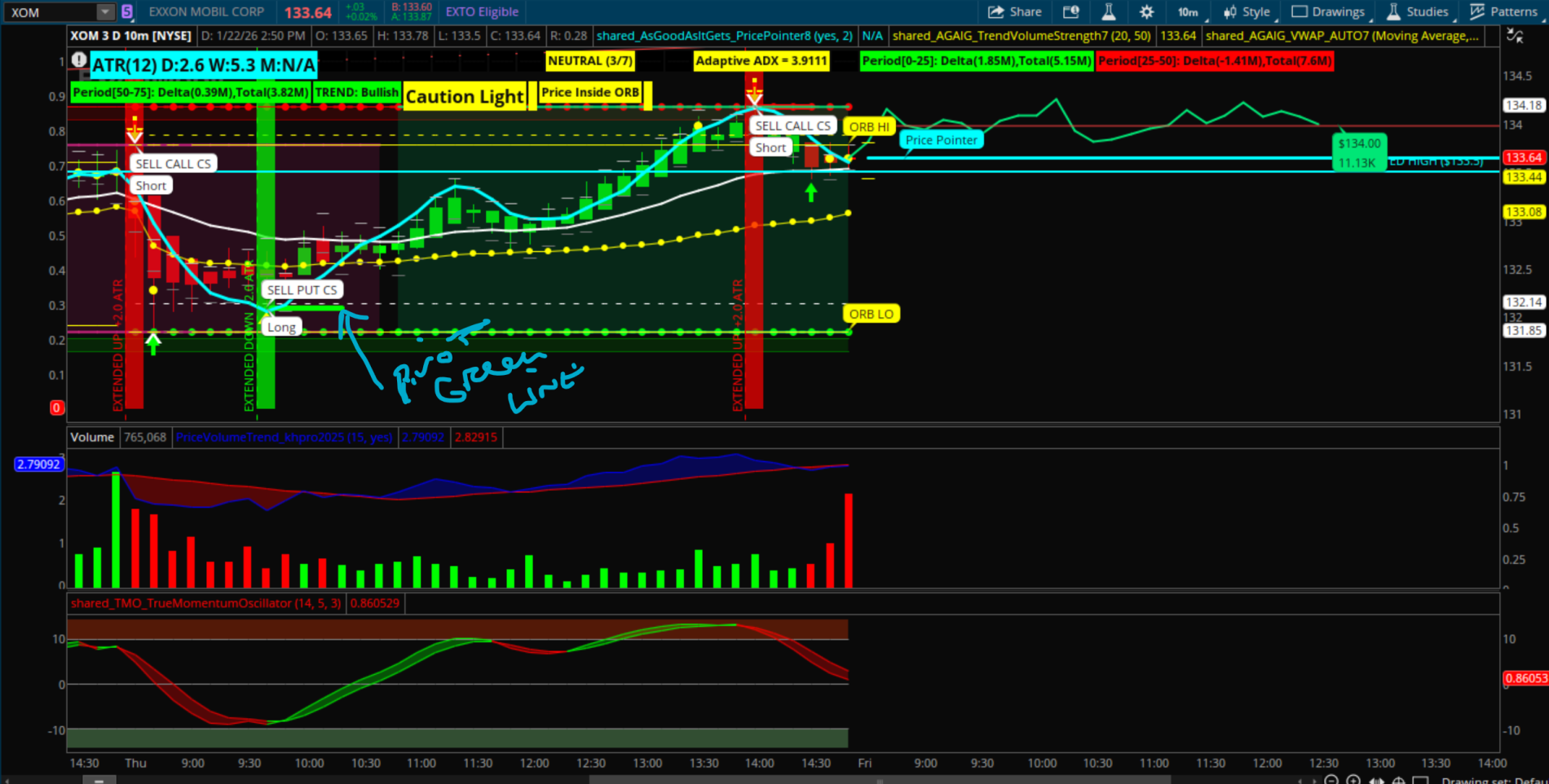The image size is (1549, 784).
Task: Open the Style menu
Action: pyautogui.click(x=1247, y=11)
